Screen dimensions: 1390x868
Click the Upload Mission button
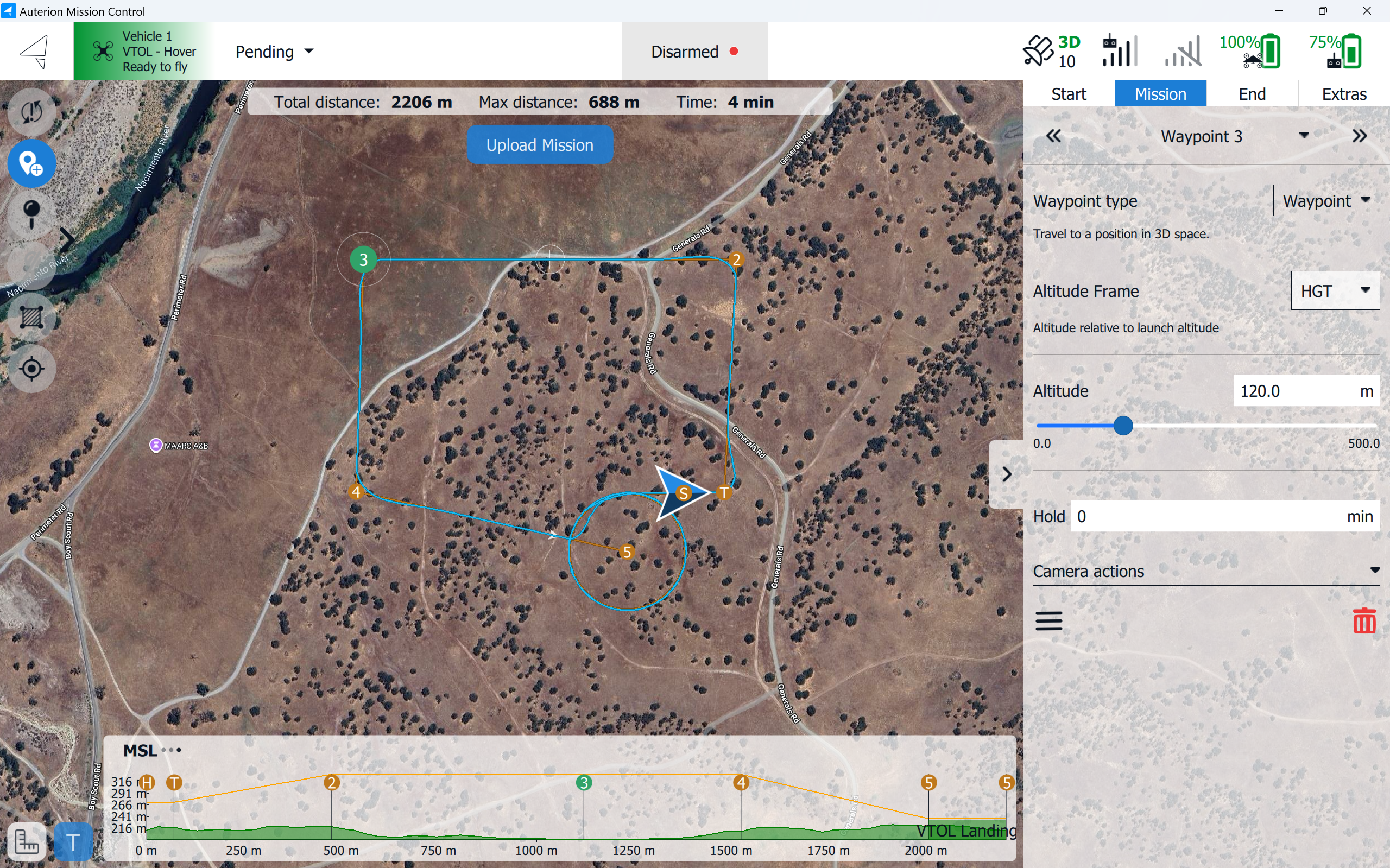[x=539, y=144]
